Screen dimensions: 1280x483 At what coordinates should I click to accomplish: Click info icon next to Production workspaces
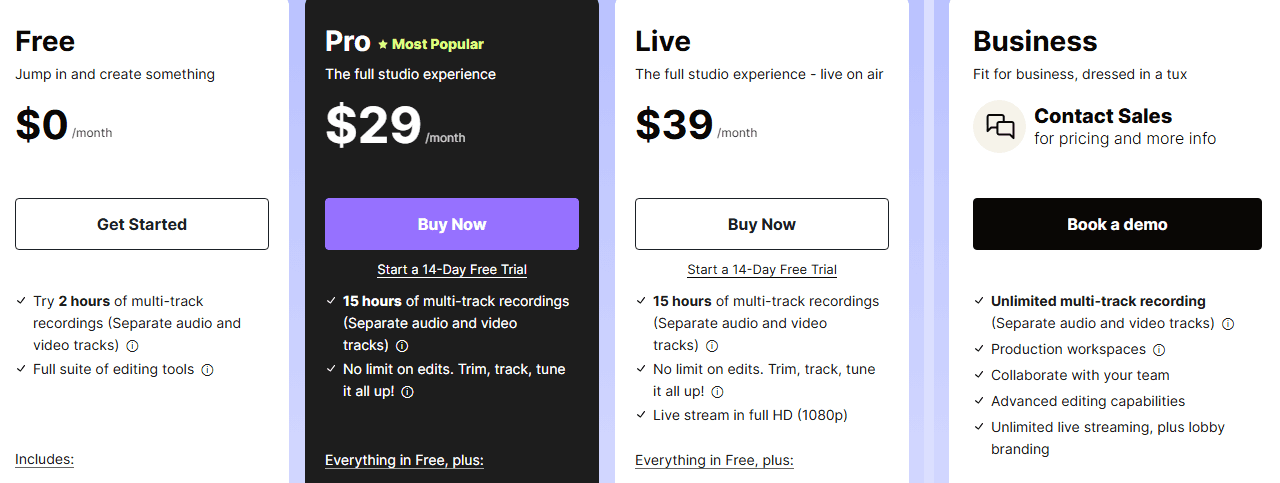[1159, 350]
